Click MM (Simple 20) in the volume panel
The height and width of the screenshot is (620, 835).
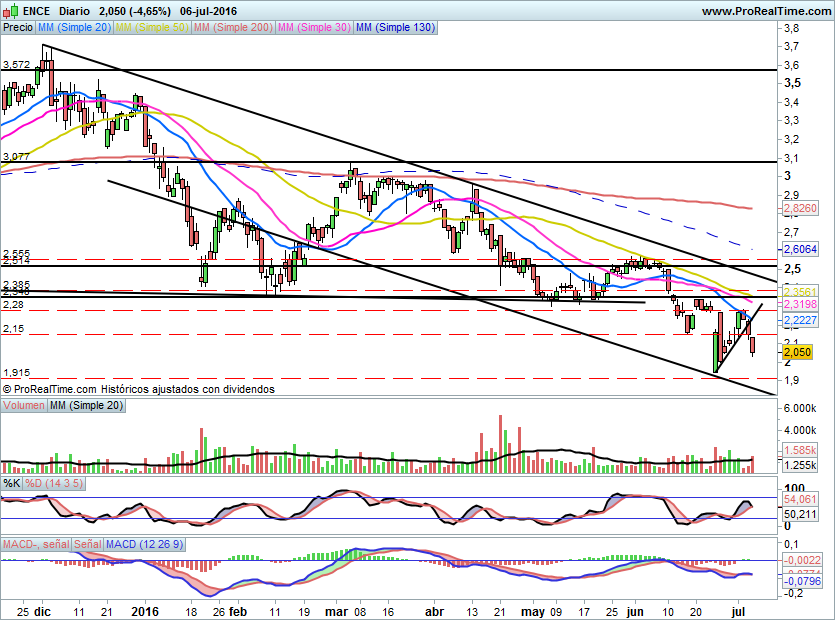pos(87,405)
